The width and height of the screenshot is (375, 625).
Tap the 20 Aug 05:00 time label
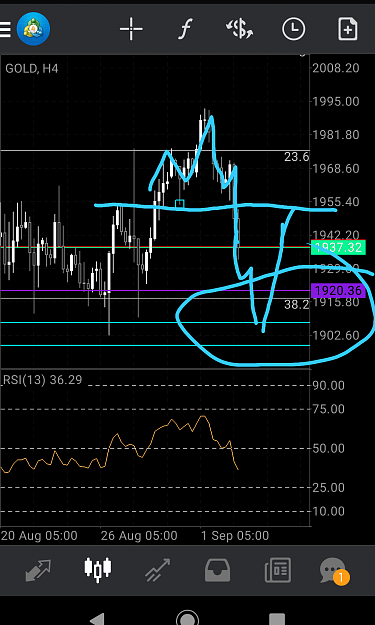tap(39, 535)
